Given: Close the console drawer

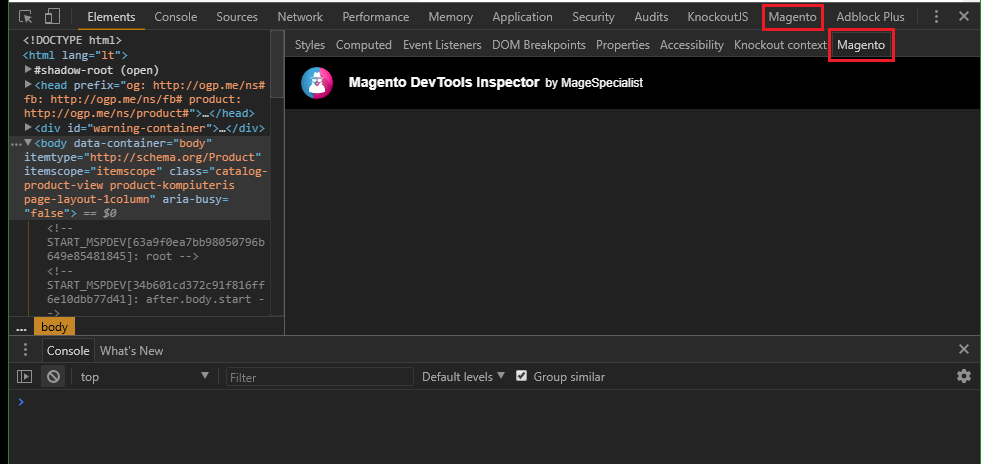Looking at the screenshot, I should point(964,350).
